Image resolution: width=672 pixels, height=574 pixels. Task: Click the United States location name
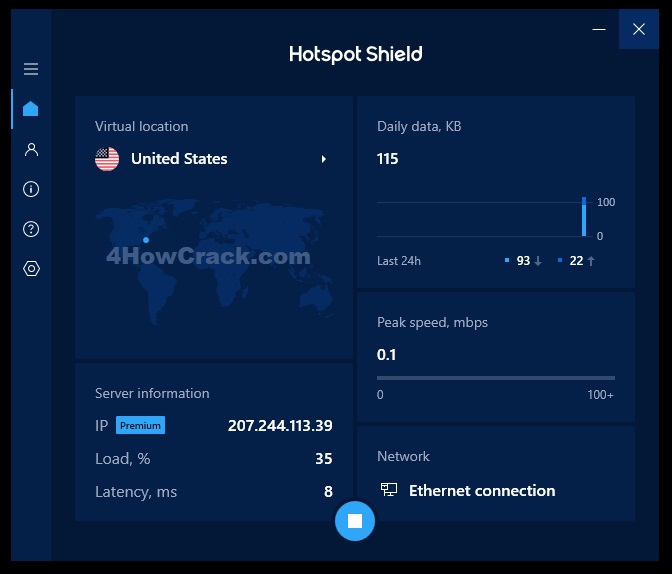pyautogui.click(x=179, y=159)
